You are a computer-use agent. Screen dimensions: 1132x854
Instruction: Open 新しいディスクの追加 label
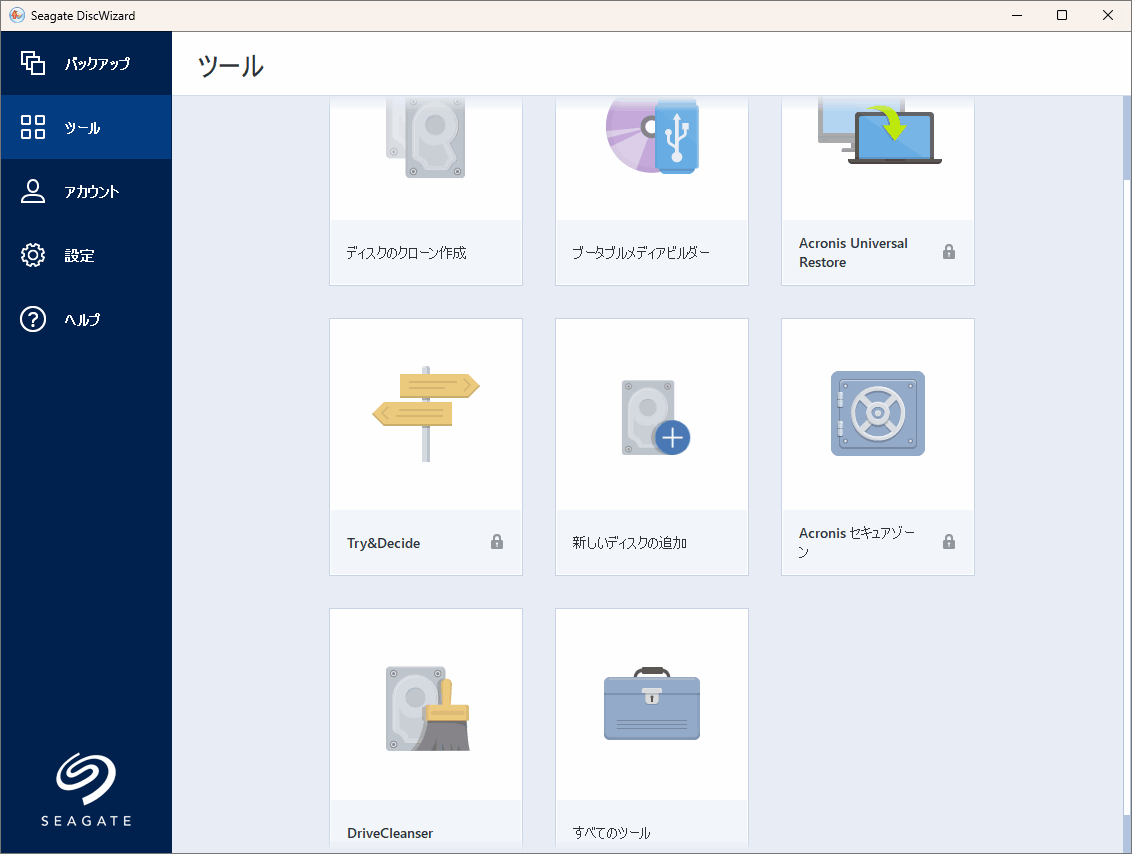(630, 543)
